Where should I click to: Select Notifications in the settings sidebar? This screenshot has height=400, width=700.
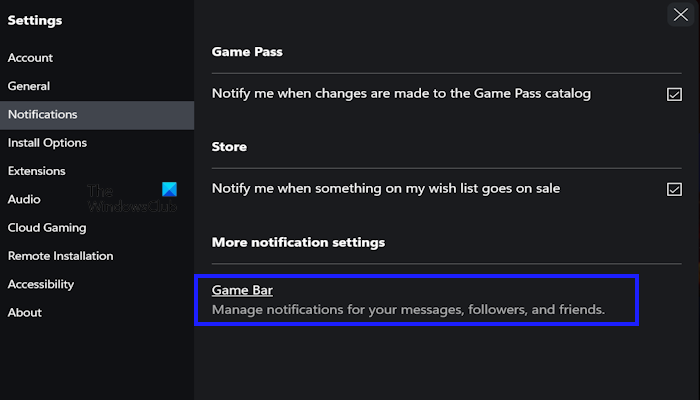[42, 114]
